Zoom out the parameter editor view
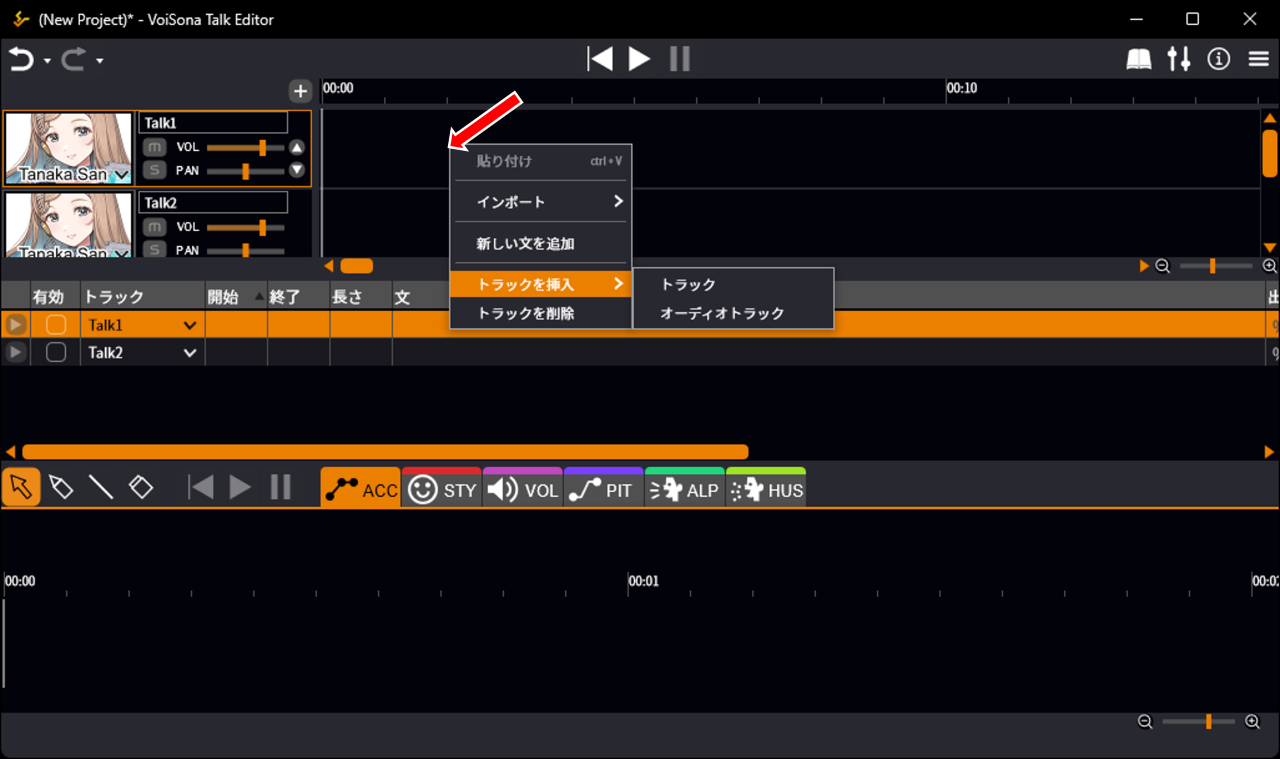 [1145, 721]
